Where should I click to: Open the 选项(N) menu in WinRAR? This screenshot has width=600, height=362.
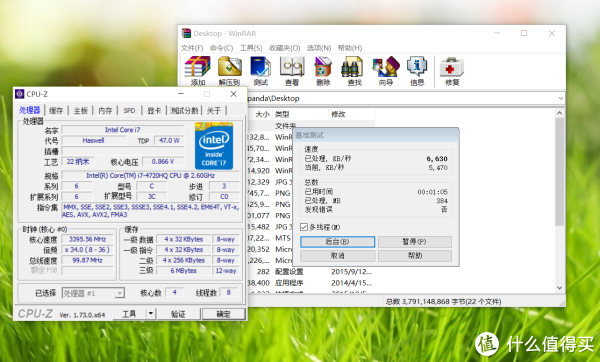point(319,48)
